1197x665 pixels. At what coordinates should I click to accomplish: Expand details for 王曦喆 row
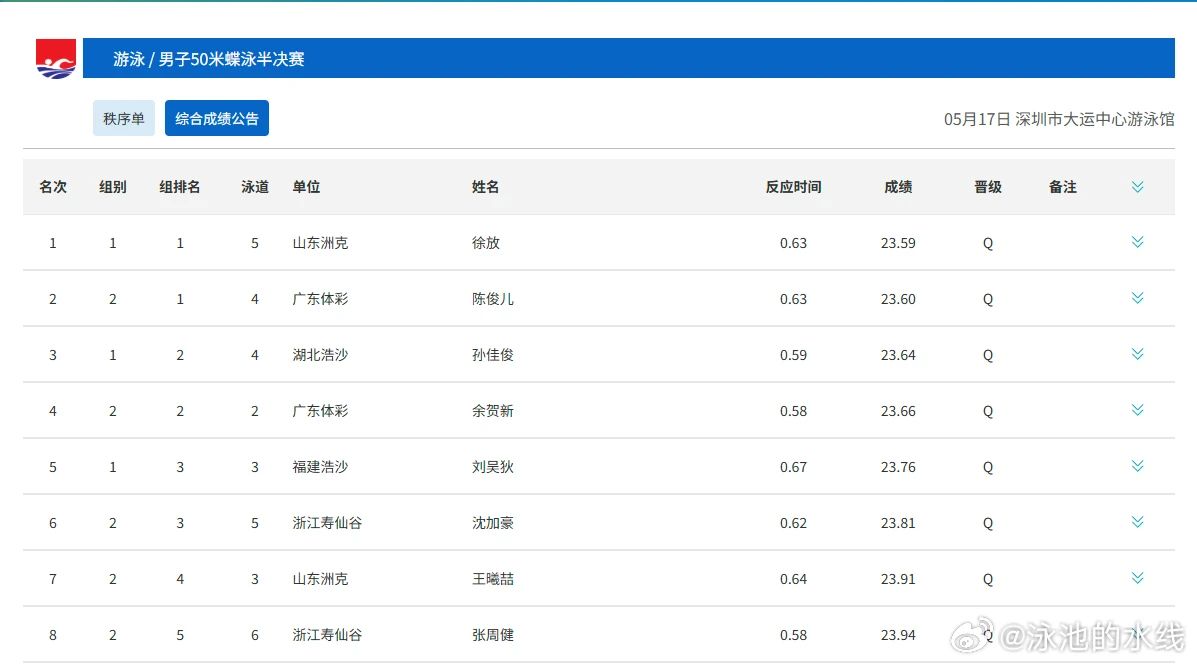pyautogui.click(x=1137, y=578)
